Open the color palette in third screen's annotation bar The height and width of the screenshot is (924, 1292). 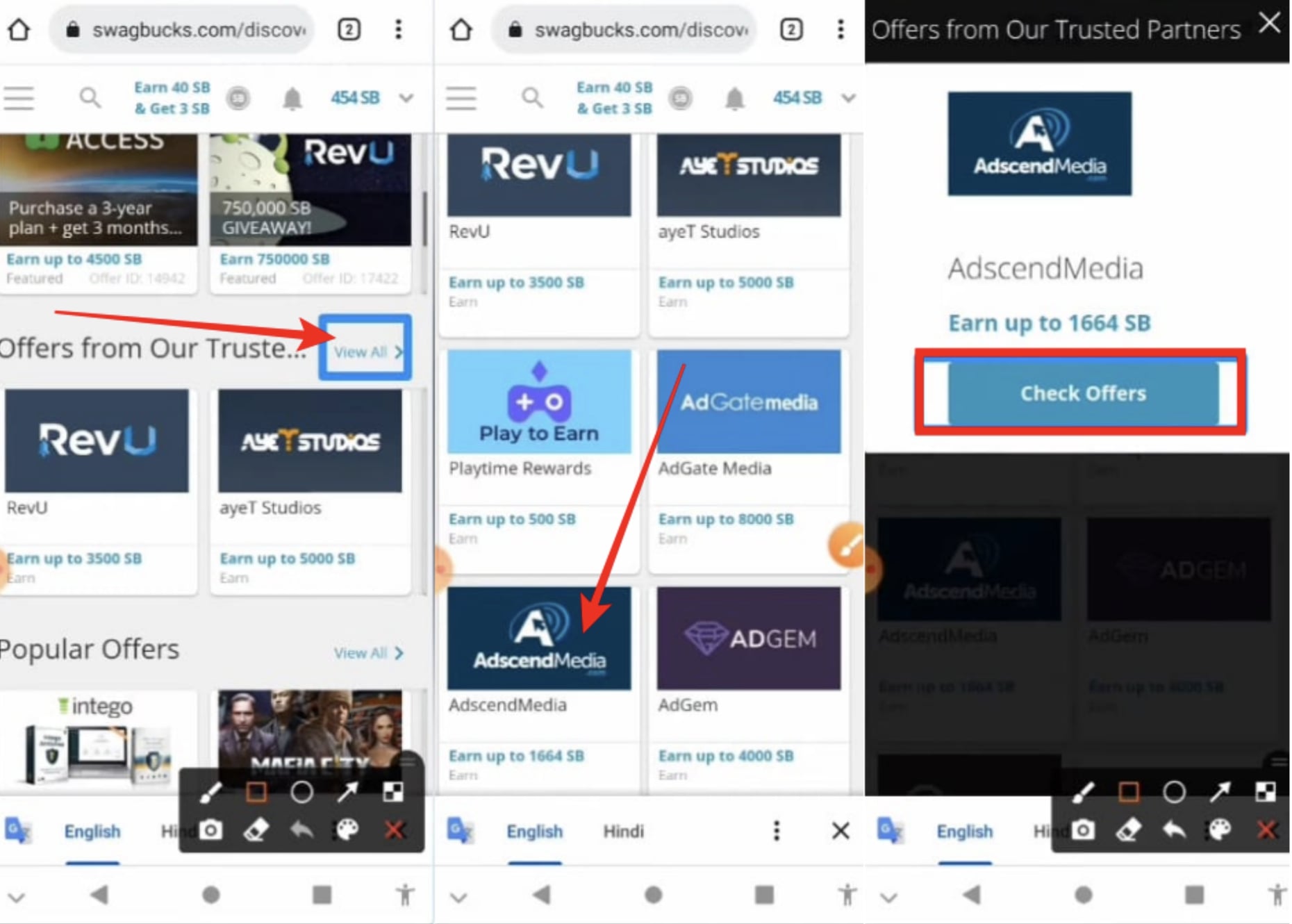tap(1220, 830)
